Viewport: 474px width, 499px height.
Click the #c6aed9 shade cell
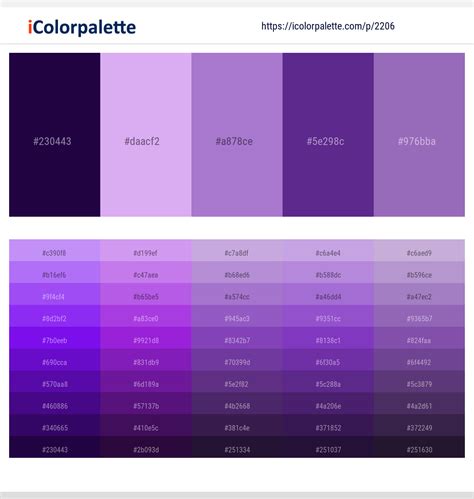click(x=419, y=251)
